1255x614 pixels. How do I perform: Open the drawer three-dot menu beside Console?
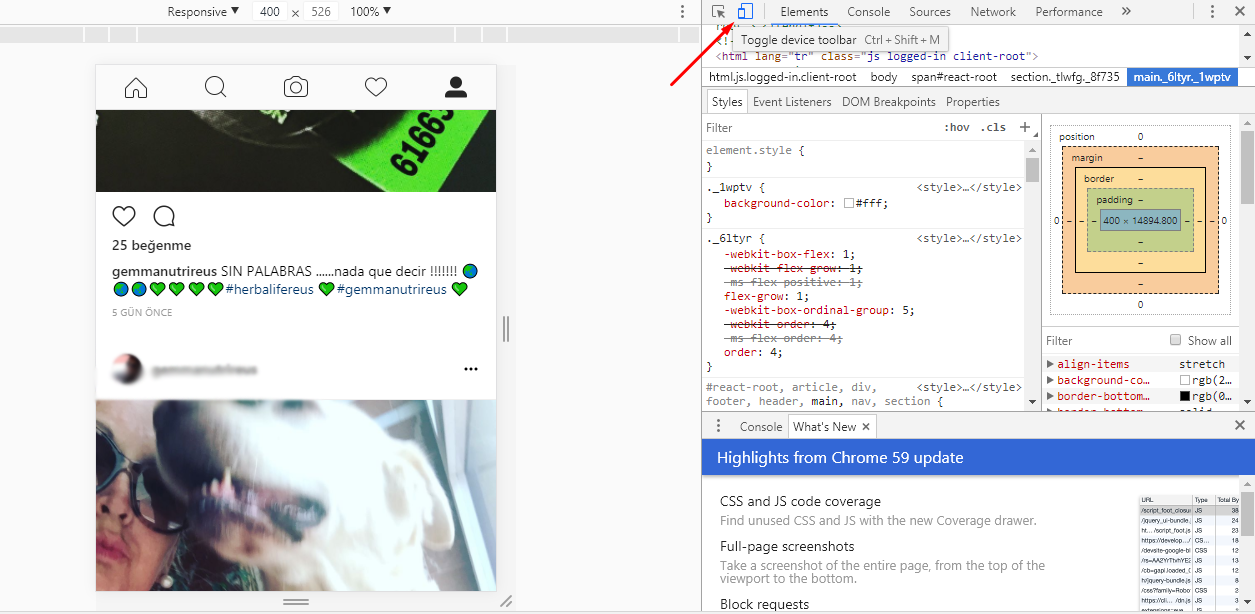point(718,426)
